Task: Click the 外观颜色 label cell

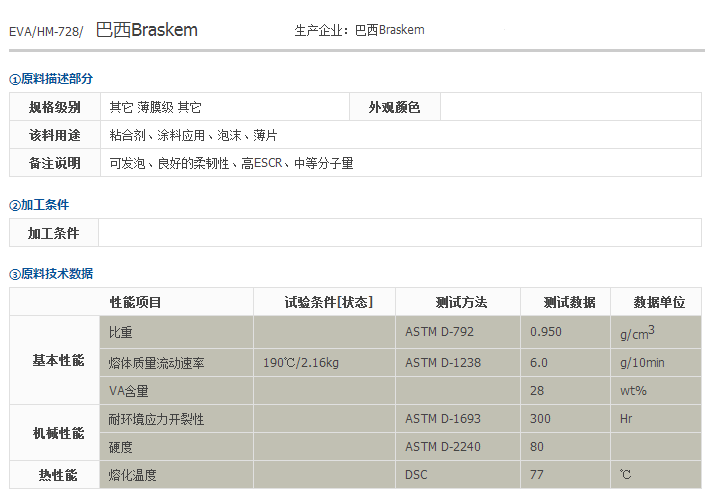Action: coord(395,107)
